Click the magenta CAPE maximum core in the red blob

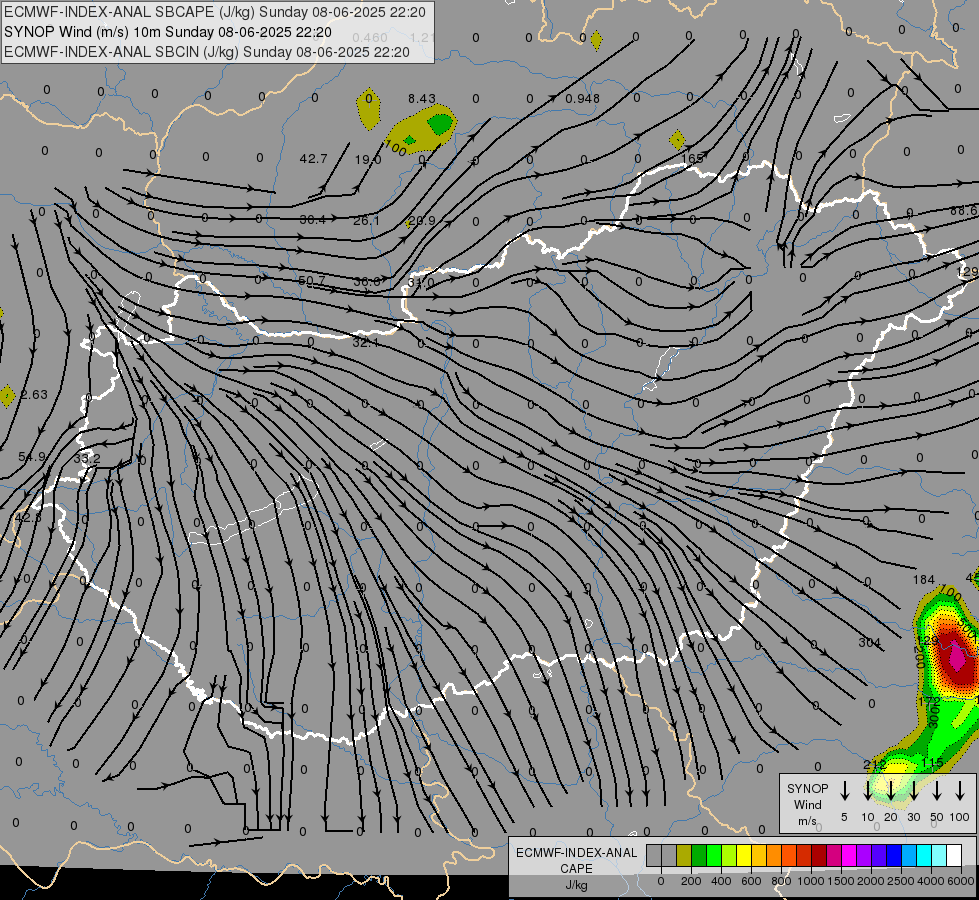[x=957, y=657]
